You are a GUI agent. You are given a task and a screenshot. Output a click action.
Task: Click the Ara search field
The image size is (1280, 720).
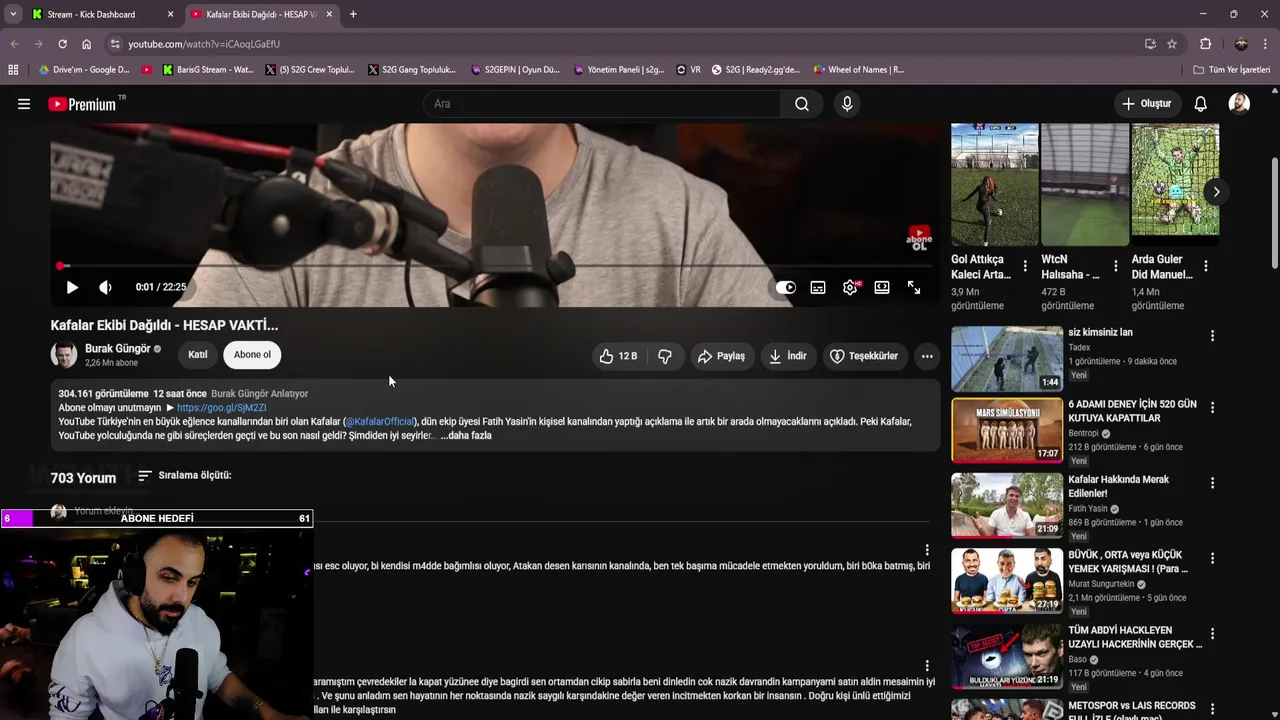click(602, 104)
